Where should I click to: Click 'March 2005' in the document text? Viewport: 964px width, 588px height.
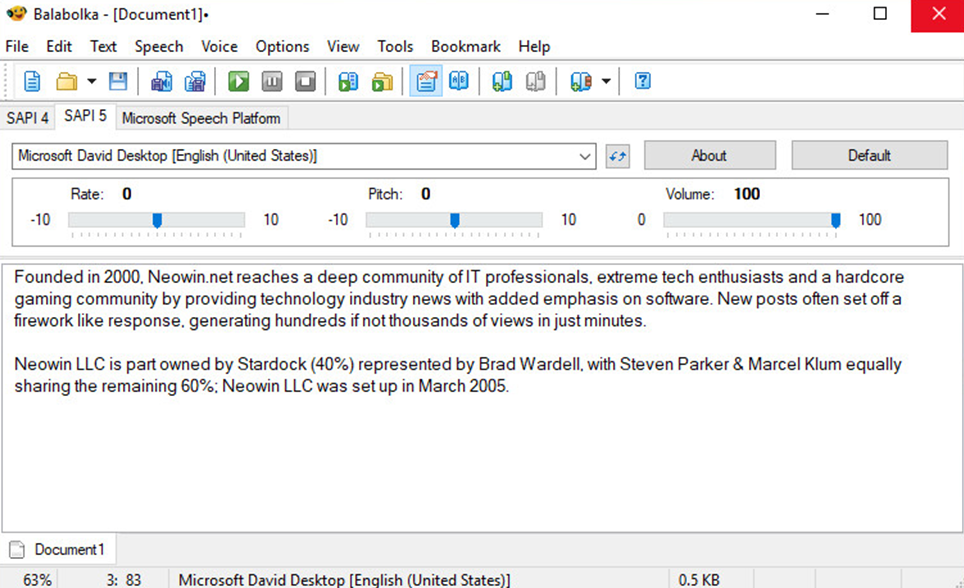click(x=462, y=386)
